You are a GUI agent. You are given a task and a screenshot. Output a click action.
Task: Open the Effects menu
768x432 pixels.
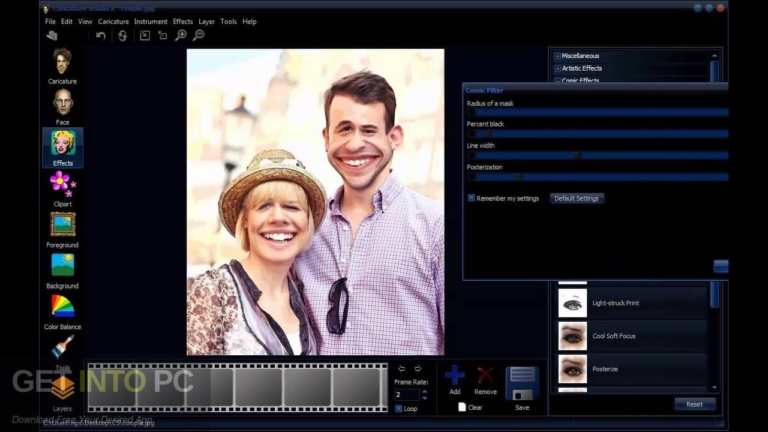[x=183, y=22]
